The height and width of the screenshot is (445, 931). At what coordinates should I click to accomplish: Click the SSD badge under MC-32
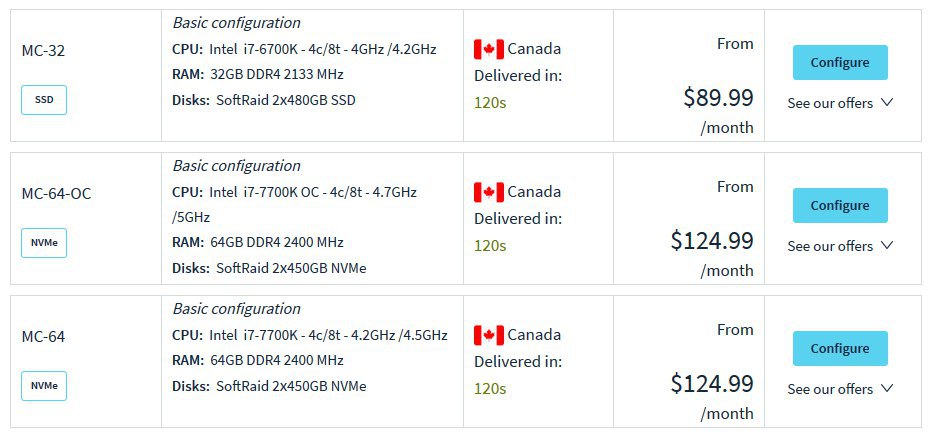coord(44,100)
